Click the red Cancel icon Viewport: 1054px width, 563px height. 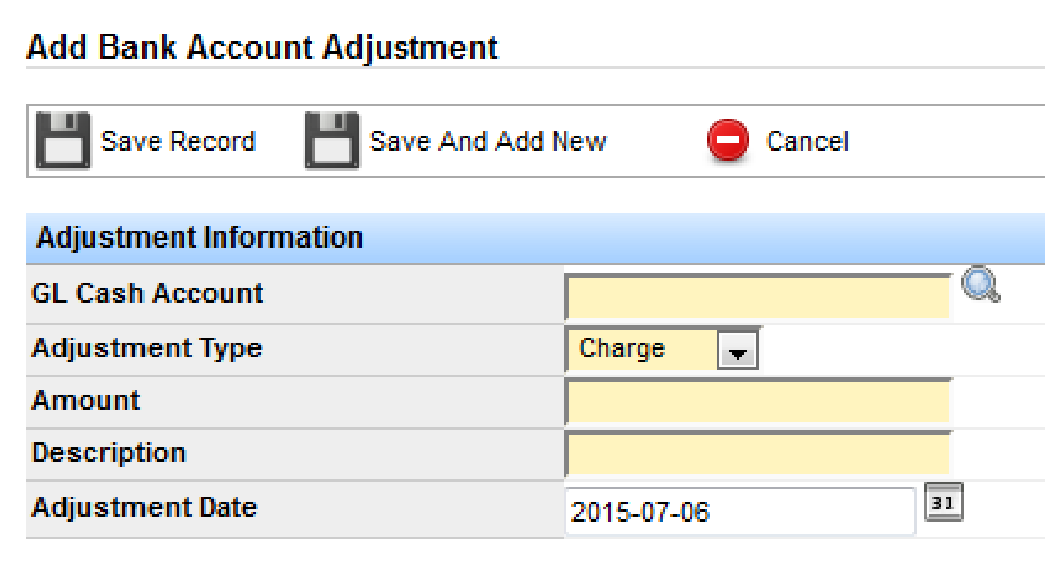(728, 140)
